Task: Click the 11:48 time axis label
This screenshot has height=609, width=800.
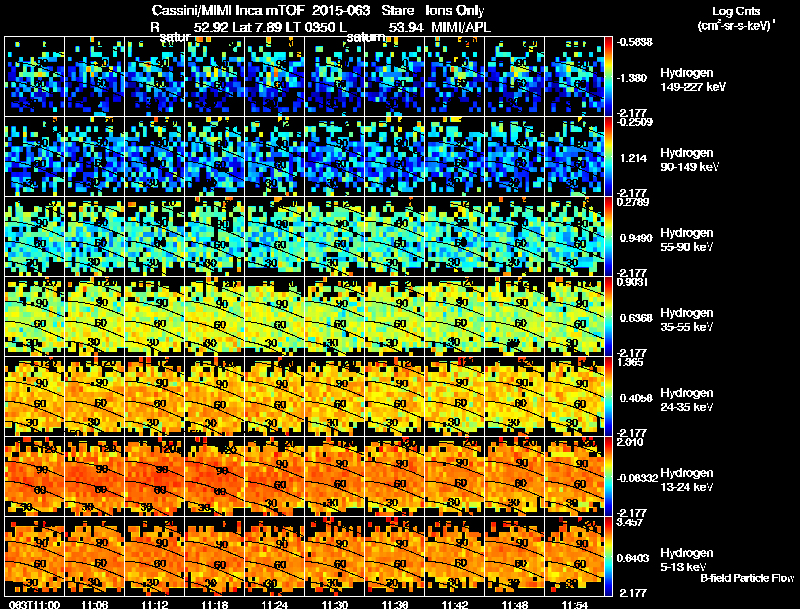Action: coord(514,605)
